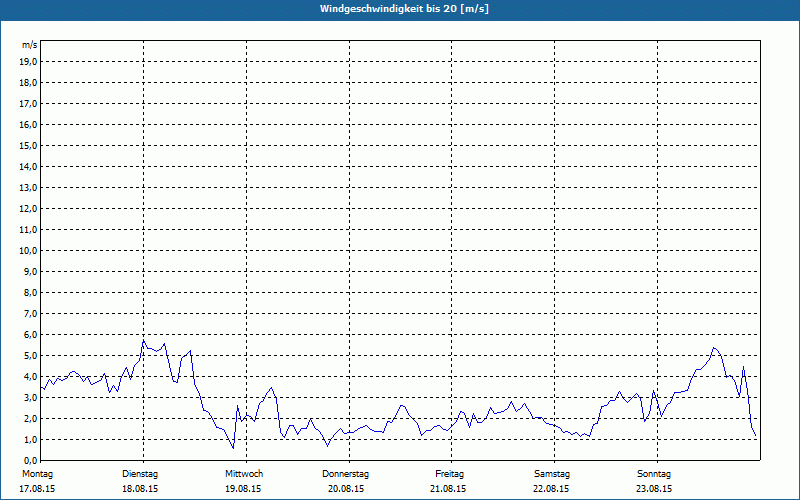Click the 16,0 y-axis label
Viewport: 800px width, 500px height.
(29, 124)
